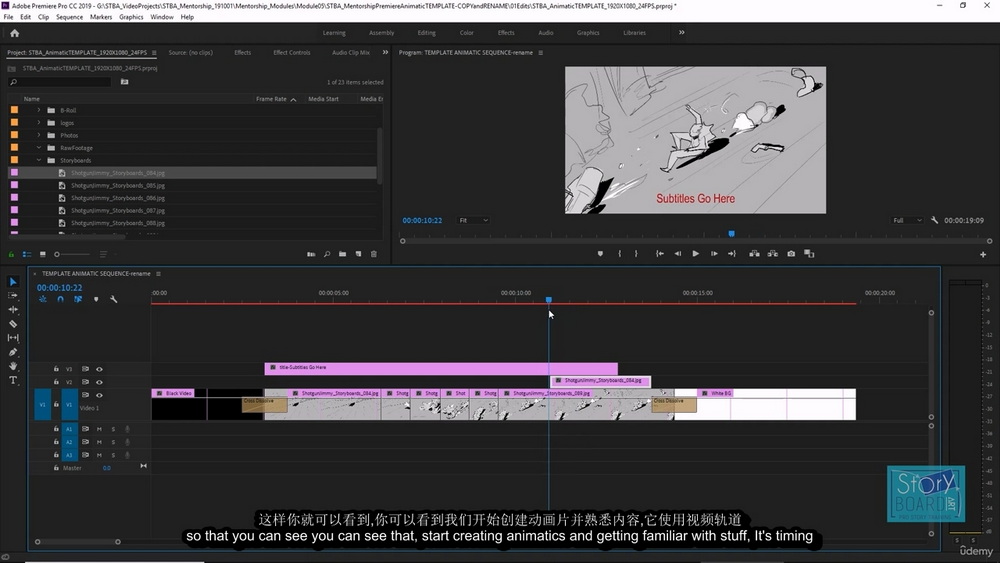Expand the Photos bin
Viewport: 1000px width, 563px height.
pyautogui.click(x=39, y=135)
